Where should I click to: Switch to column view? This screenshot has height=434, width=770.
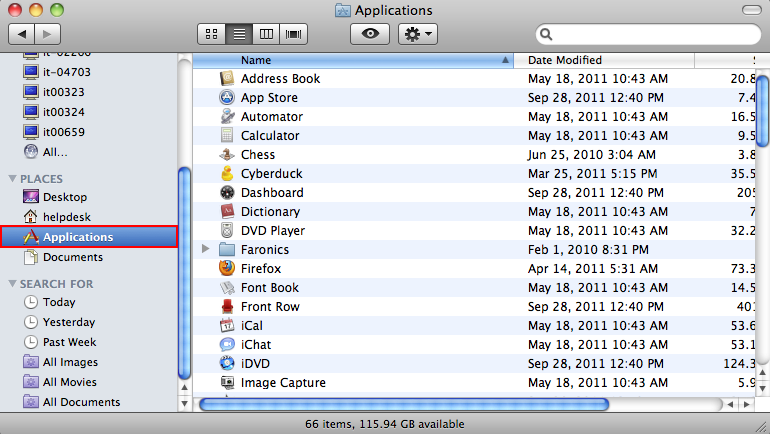coord(266,34)
